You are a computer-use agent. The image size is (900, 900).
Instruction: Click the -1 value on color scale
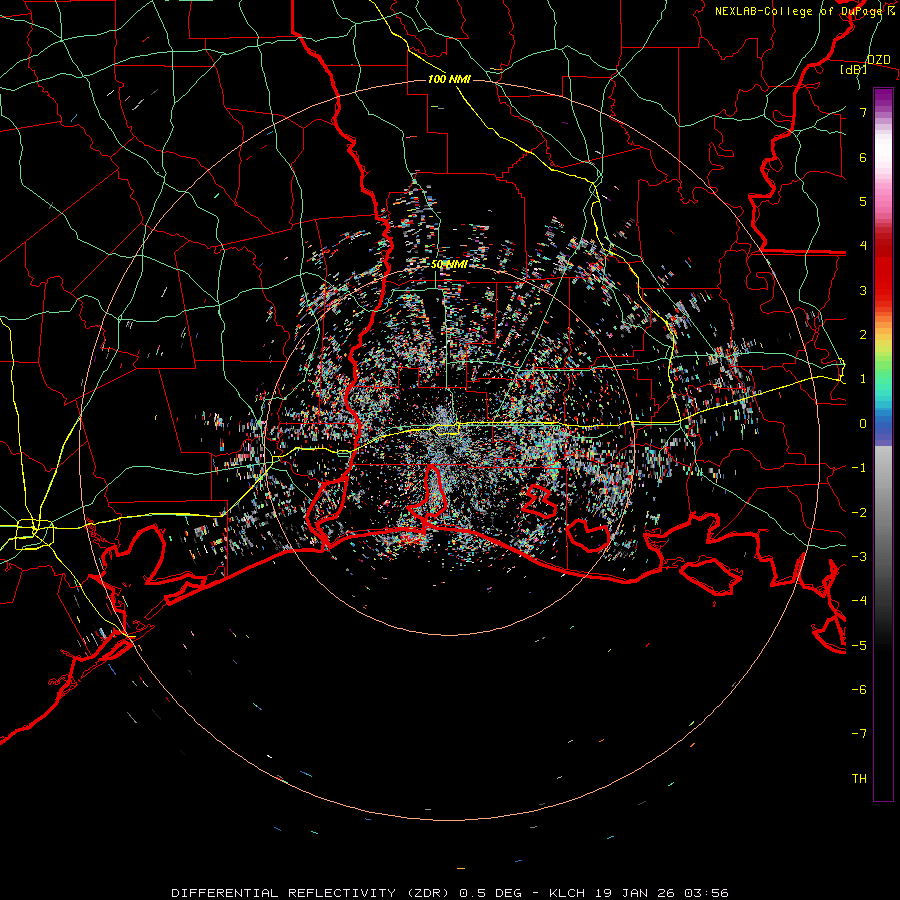(859, 468)
